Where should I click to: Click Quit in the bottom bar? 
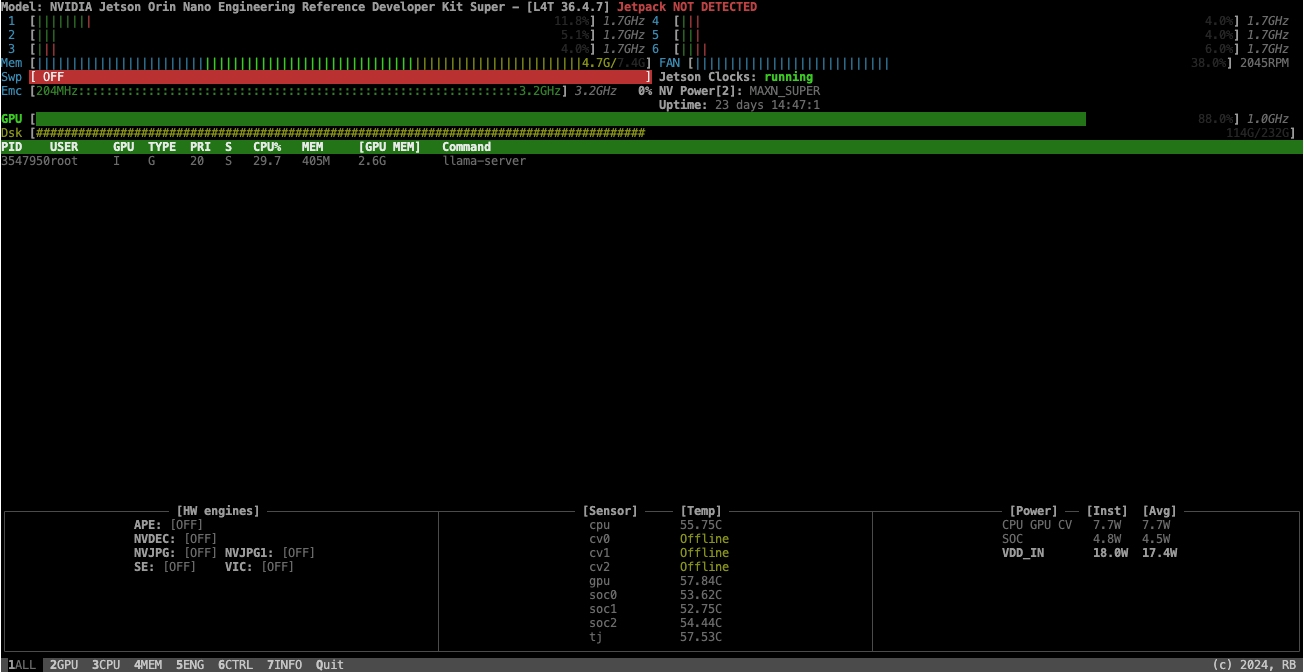[x=330, y=665]
